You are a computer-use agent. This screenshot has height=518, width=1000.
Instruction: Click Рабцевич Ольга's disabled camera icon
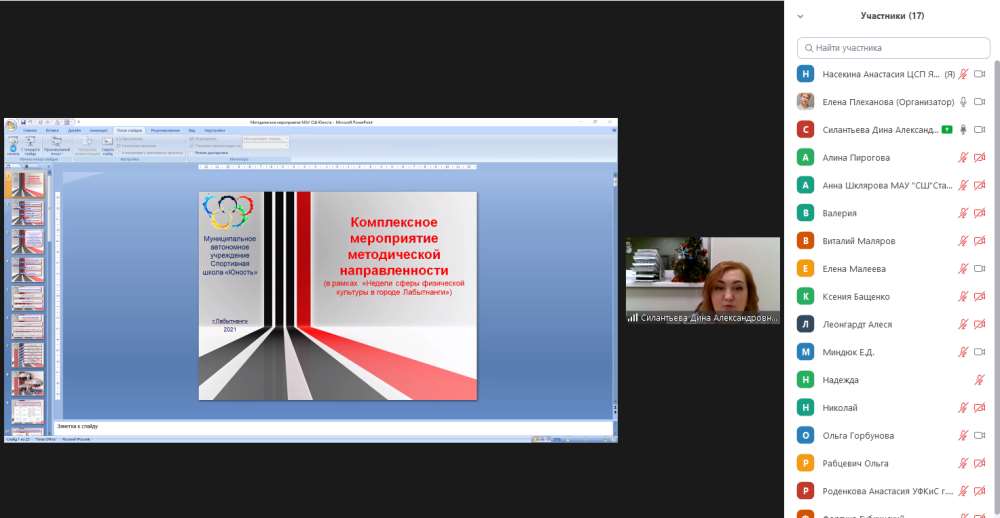pos(980,463)
